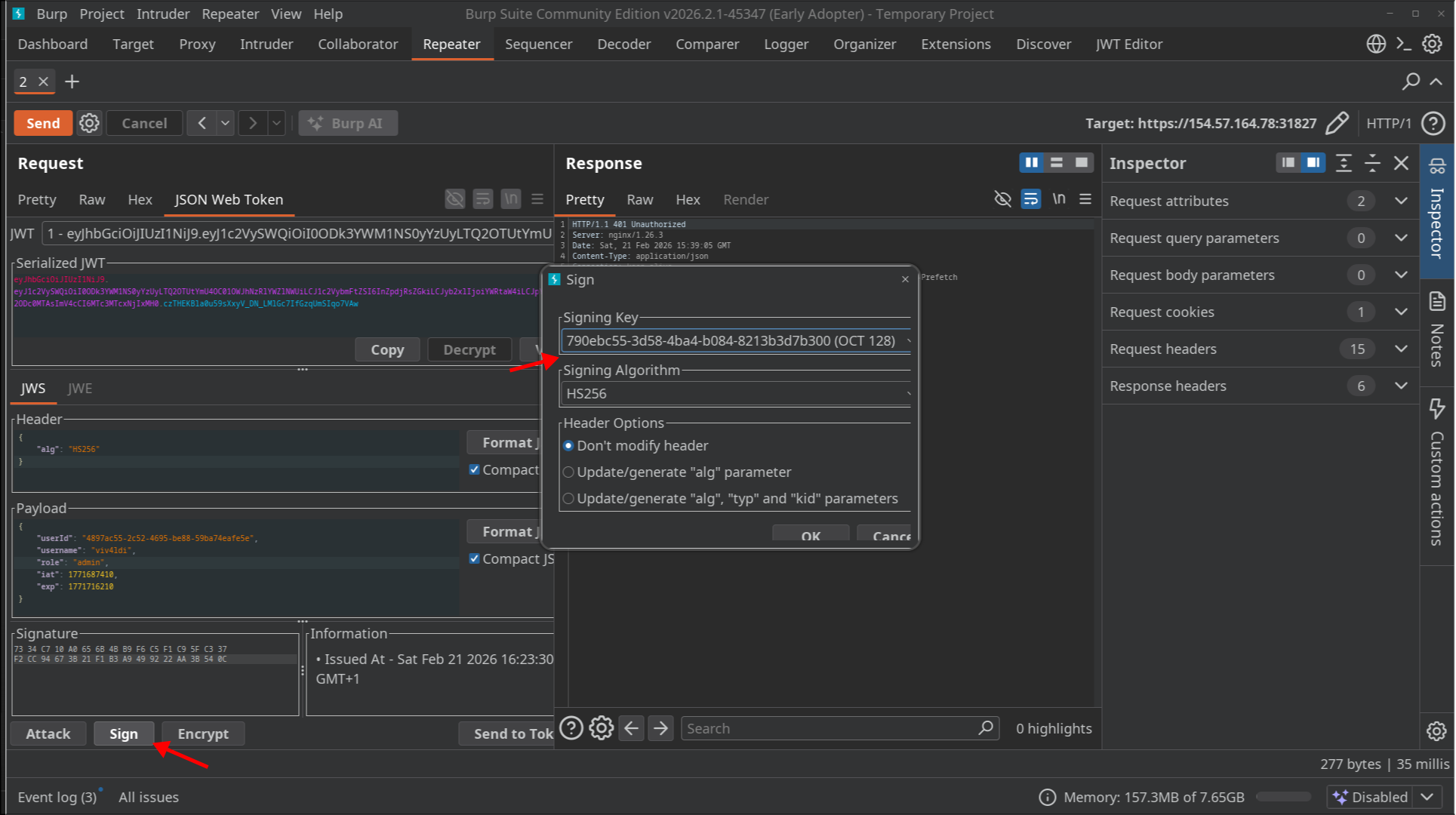Open response search help icon
The height and width of the screenshot is (815, 1456).
click(x=571, y=728)
